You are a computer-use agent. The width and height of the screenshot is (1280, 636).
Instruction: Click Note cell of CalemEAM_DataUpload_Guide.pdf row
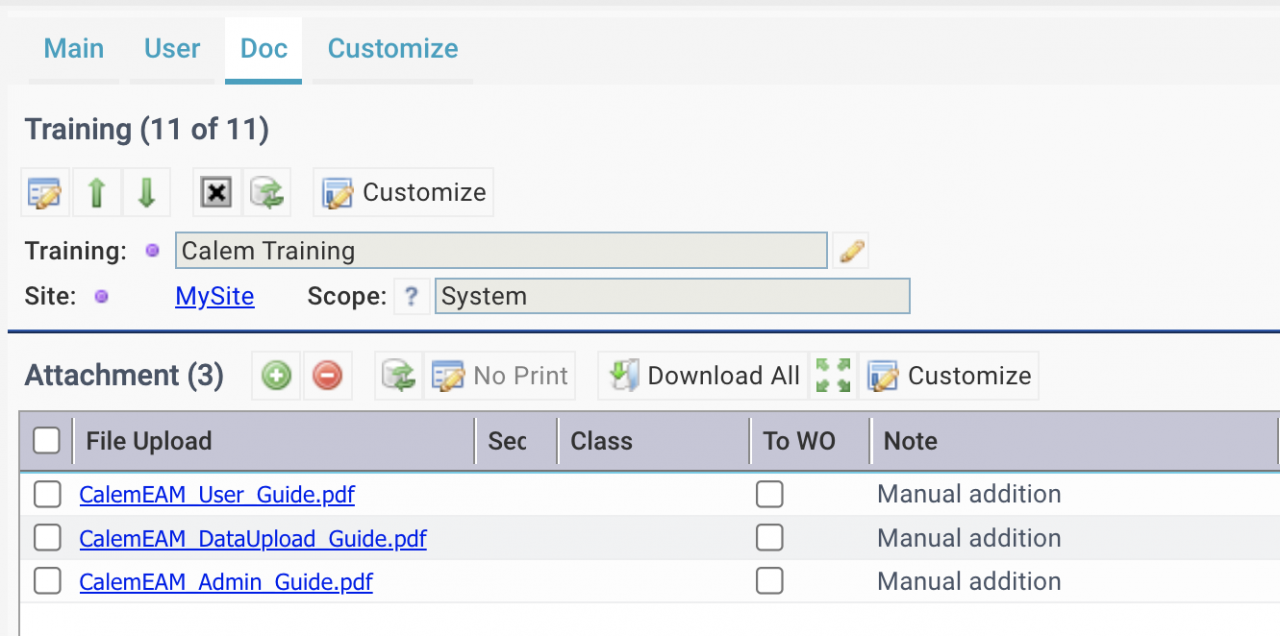click(x=1074, y=538)
